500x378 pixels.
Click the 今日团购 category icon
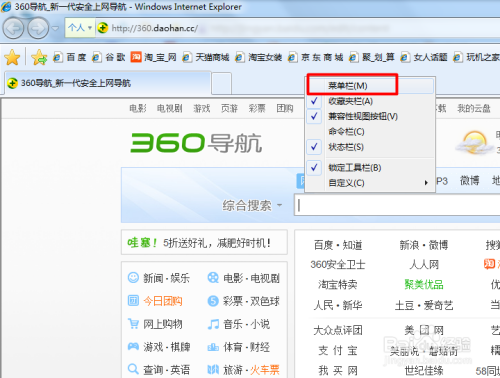coord(133,301)
